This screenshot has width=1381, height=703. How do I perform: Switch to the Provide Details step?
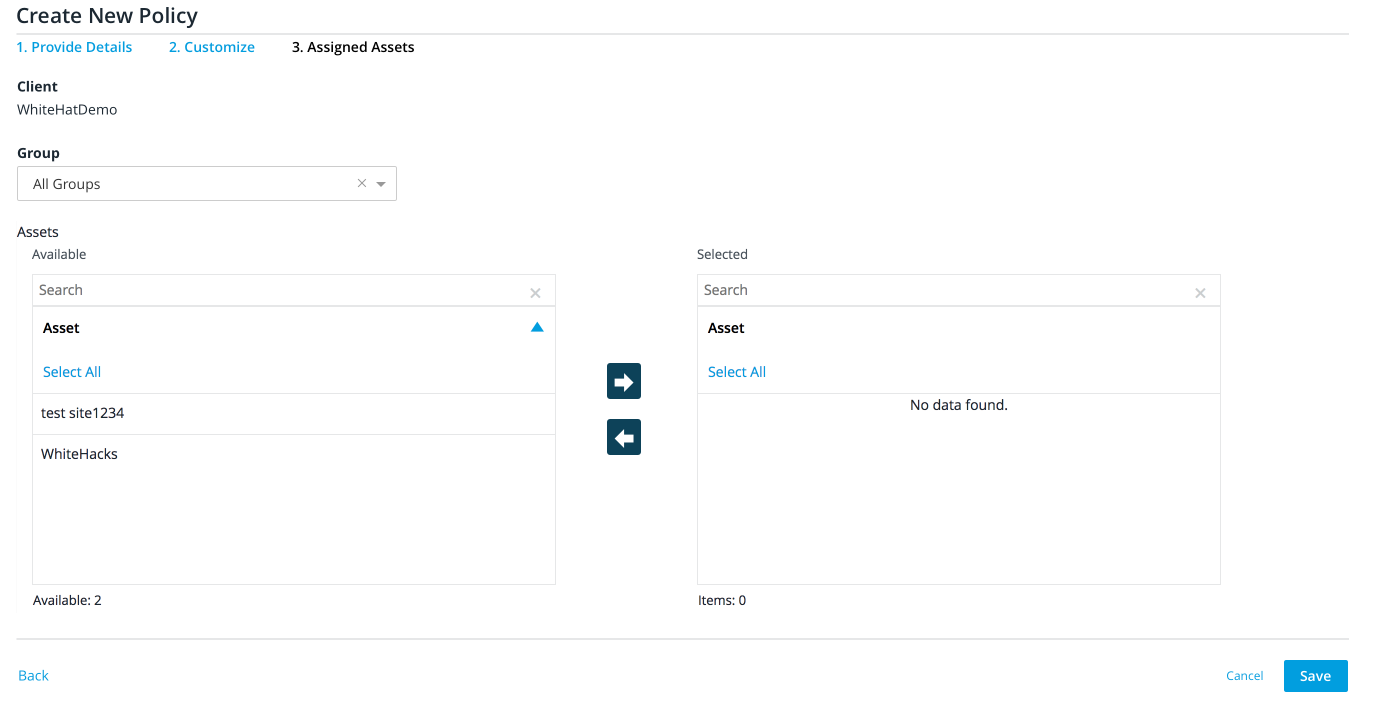click(74, 46)
